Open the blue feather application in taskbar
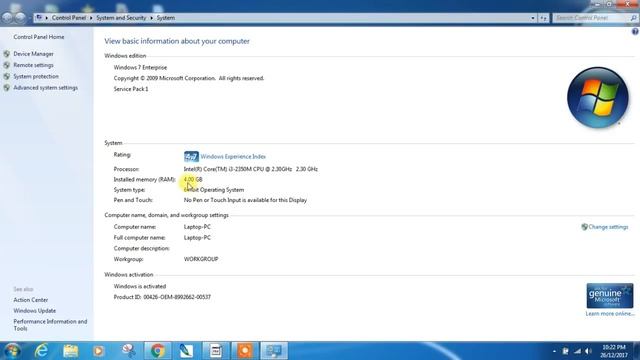 (x=186, y=351)
